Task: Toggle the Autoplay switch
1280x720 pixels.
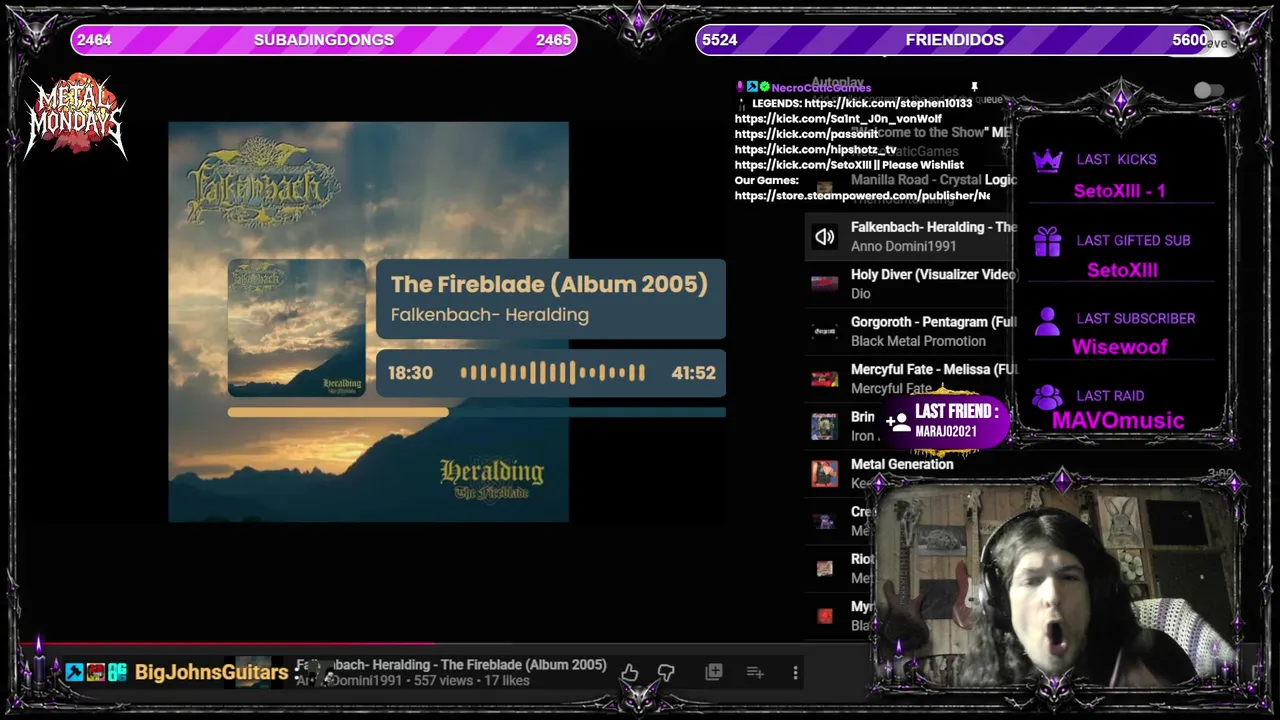Action: 1209,91
